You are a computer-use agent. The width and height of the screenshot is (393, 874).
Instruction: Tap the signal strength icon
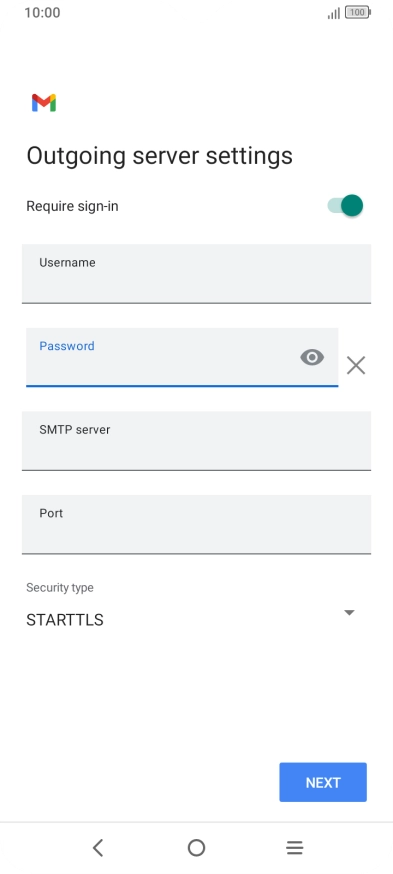pyautogui.click(x=333, y=13)
